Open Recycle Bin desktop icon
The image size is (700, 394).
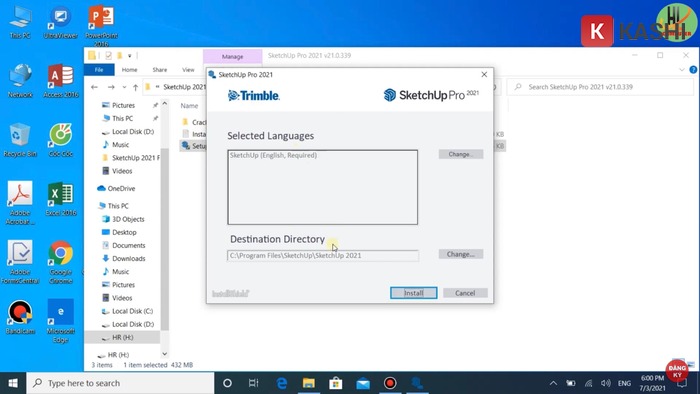tap(20, 140)
